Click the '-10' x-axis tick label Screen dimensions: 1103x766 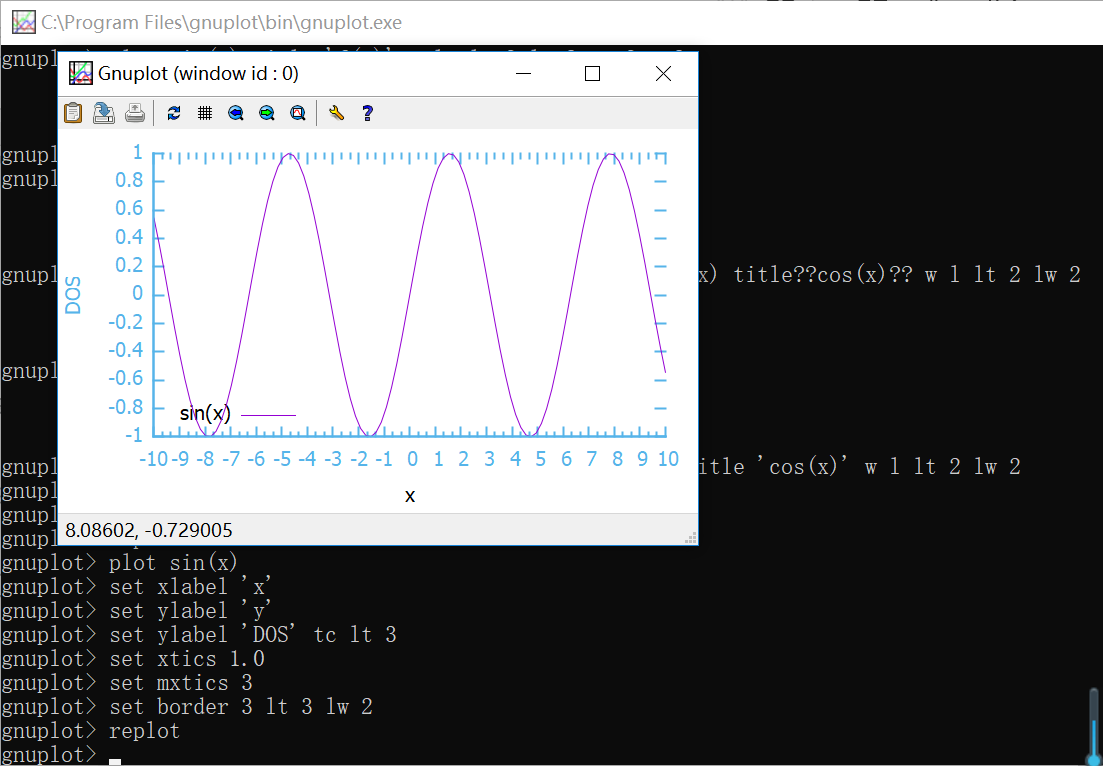153,459
